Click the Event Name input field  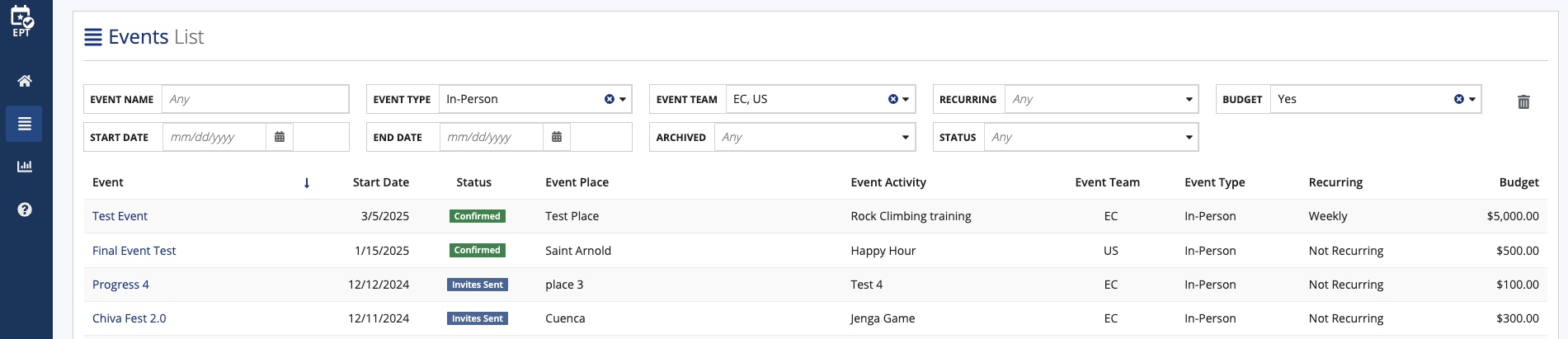pyautogui.click(x=256, y=99)
